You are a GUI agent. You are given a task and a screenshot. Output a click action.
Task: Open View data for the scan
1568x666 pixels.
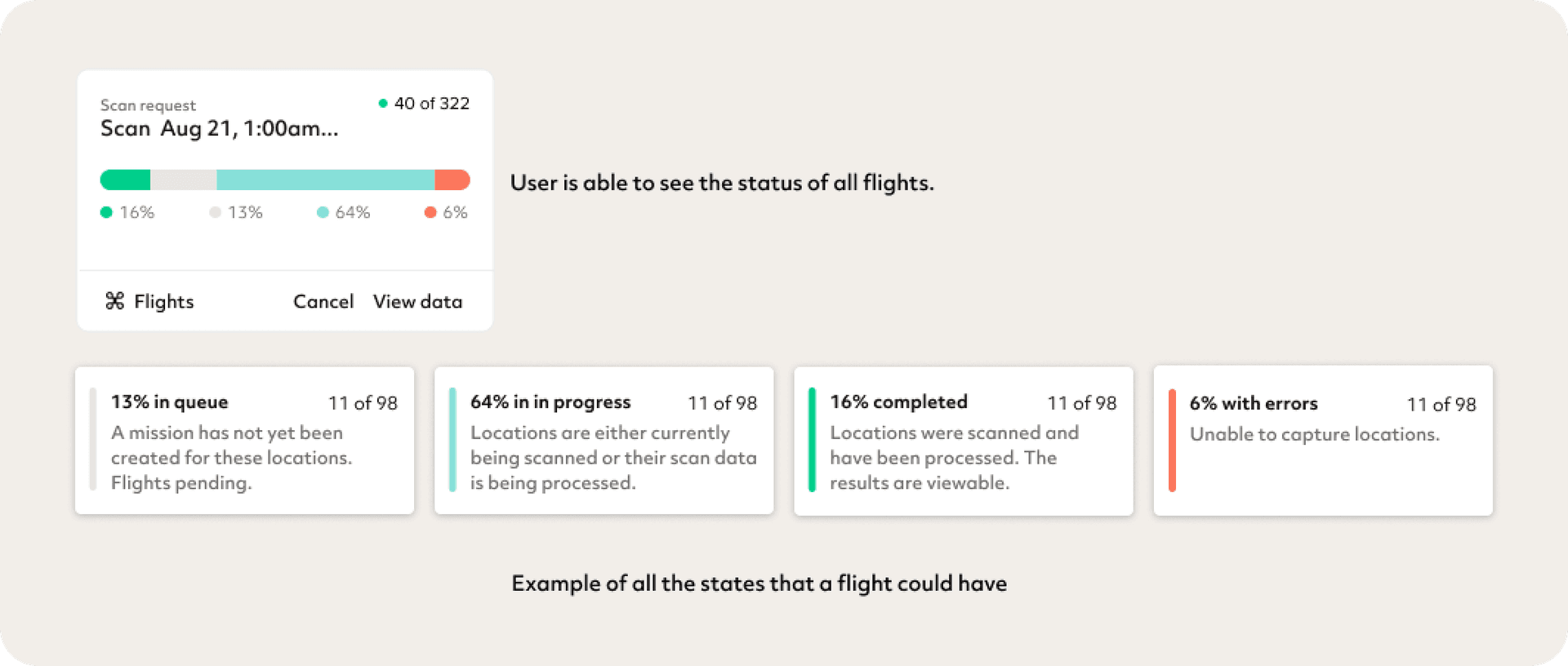(x=417, y=302)
